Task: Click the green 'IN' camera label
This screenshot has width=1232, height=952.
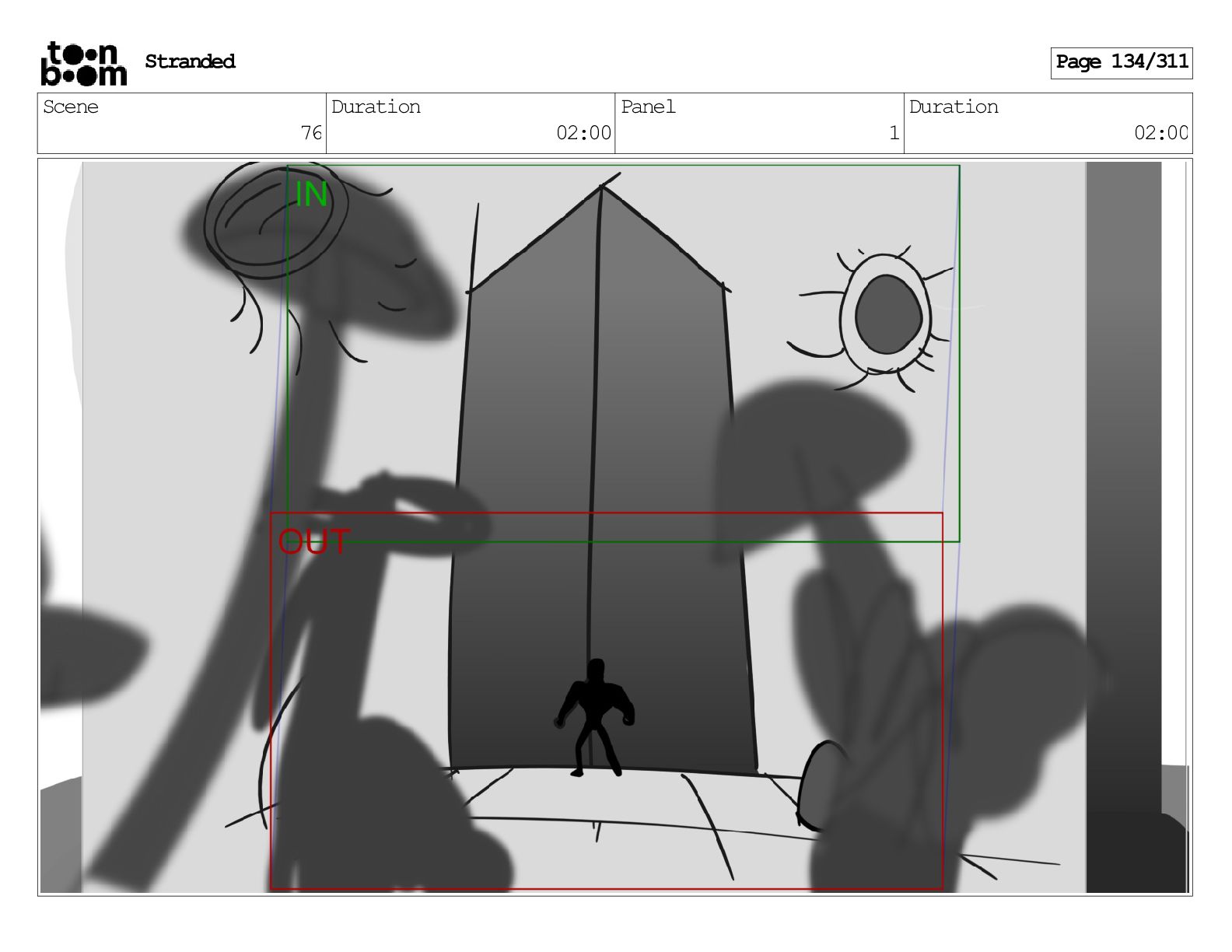Action: pyautogui.click(x=311, y=194)
